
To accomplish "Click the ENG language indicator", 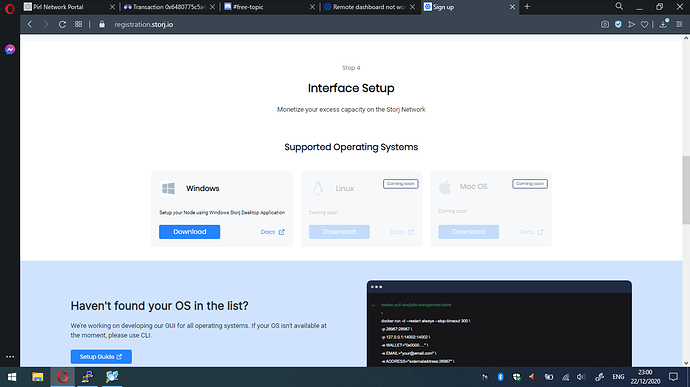I will point(618,377).
